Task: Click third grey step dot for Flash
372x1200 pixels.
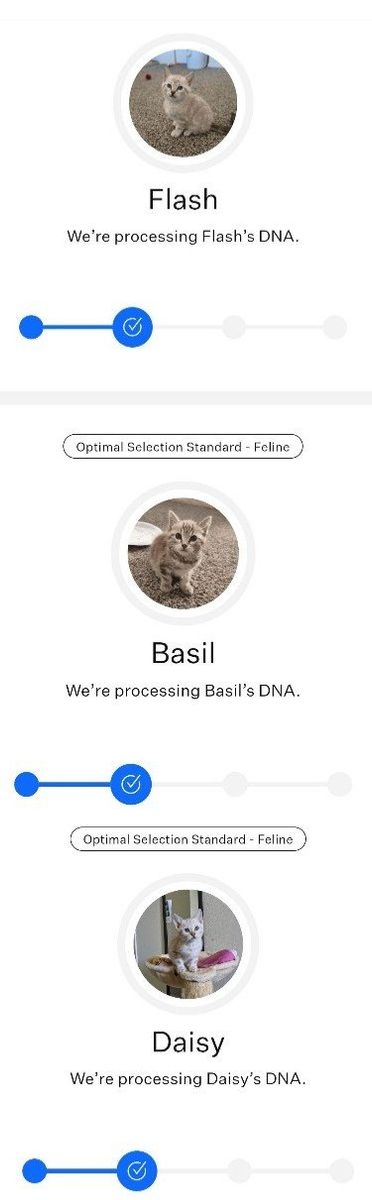Action: coord(234,327)
